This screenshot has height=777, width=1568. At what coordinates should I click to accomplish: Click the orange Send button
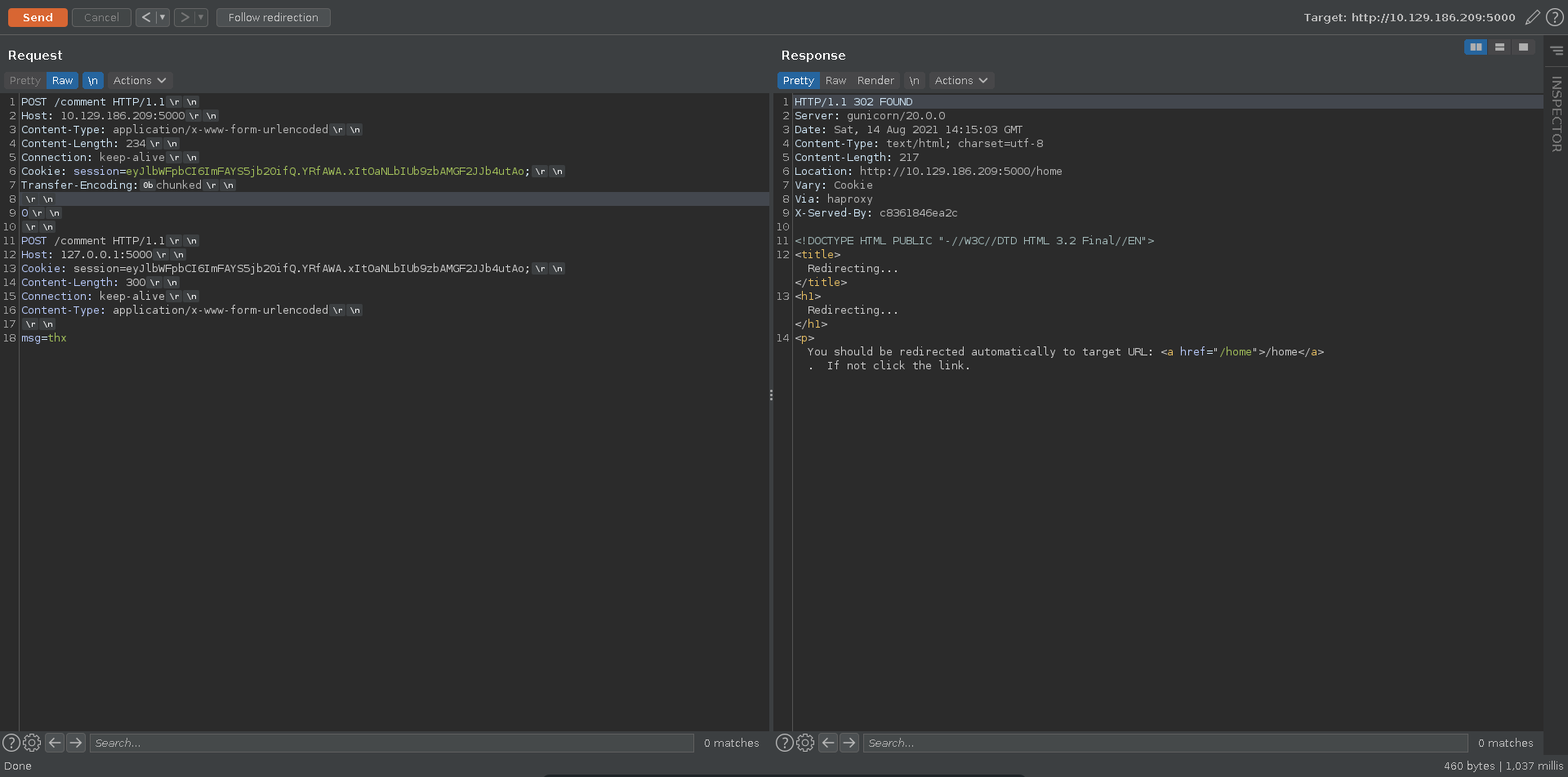[x=38, y=17]
